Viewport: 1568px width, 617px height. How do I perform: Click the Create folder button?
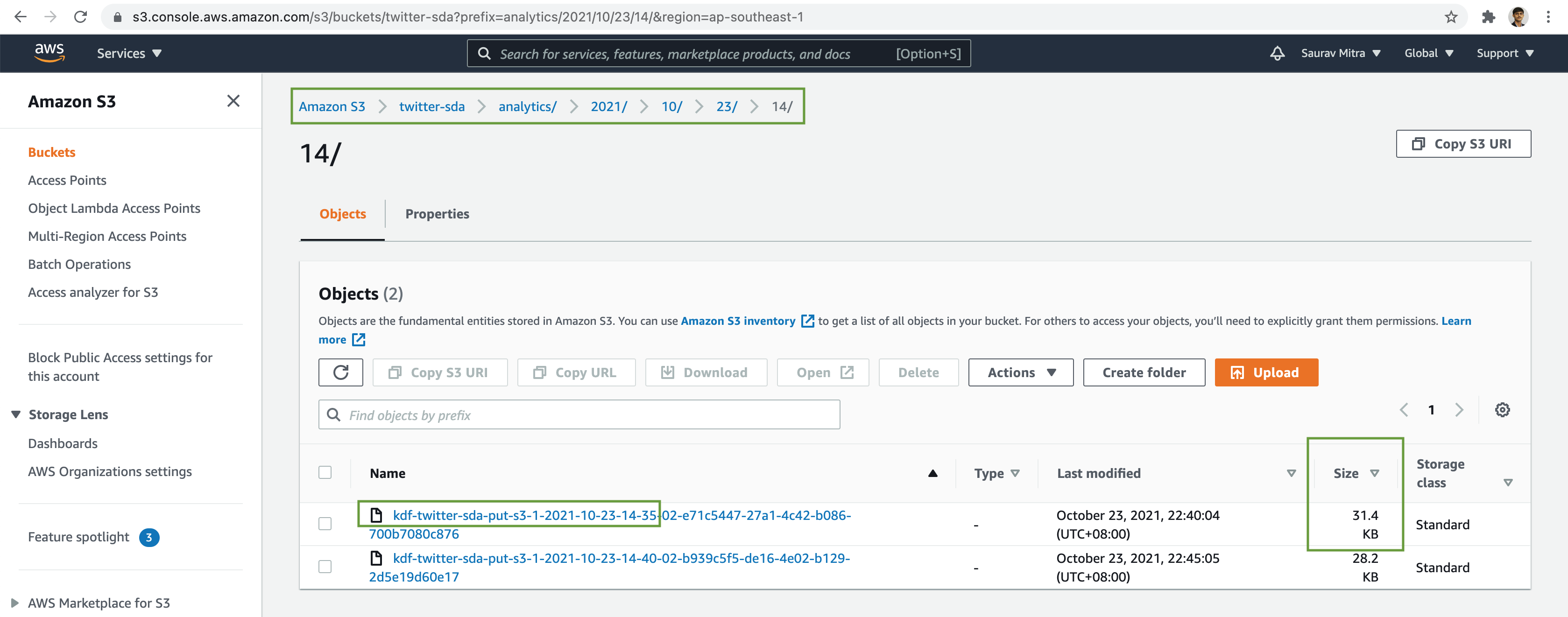point(1144,372)
